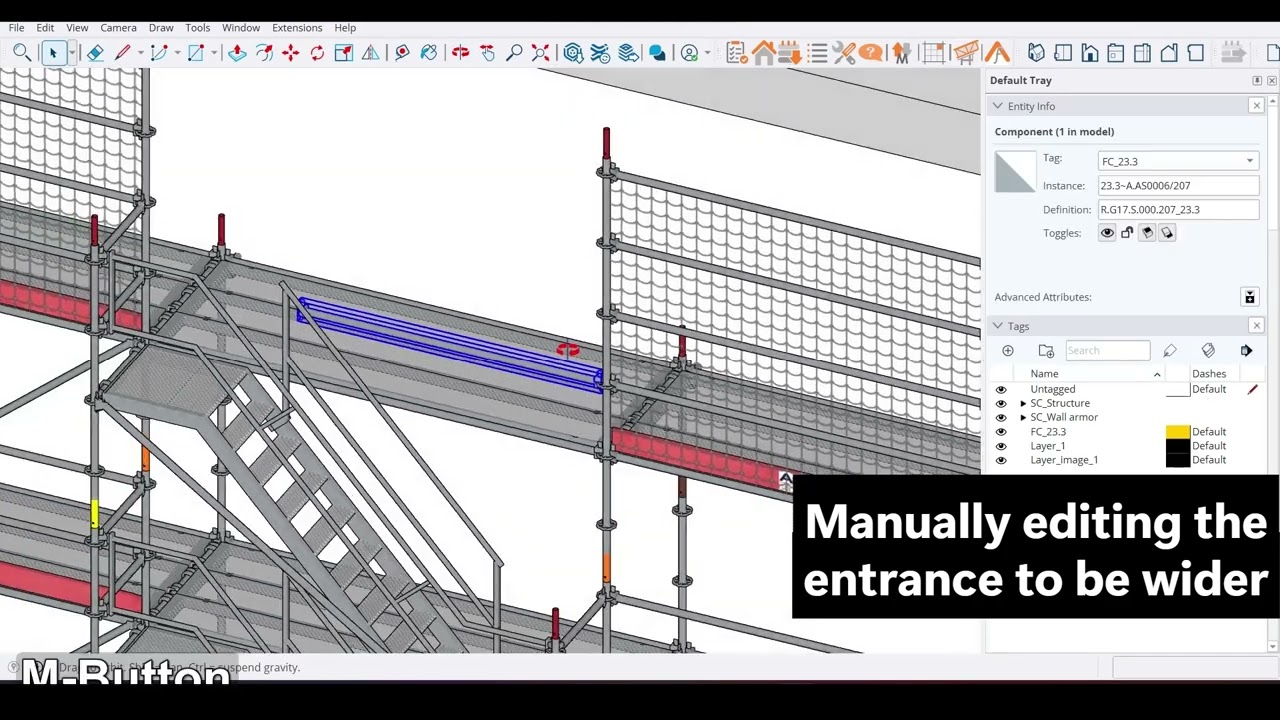Toggle cast shadows icon in Toggles

1147,233
